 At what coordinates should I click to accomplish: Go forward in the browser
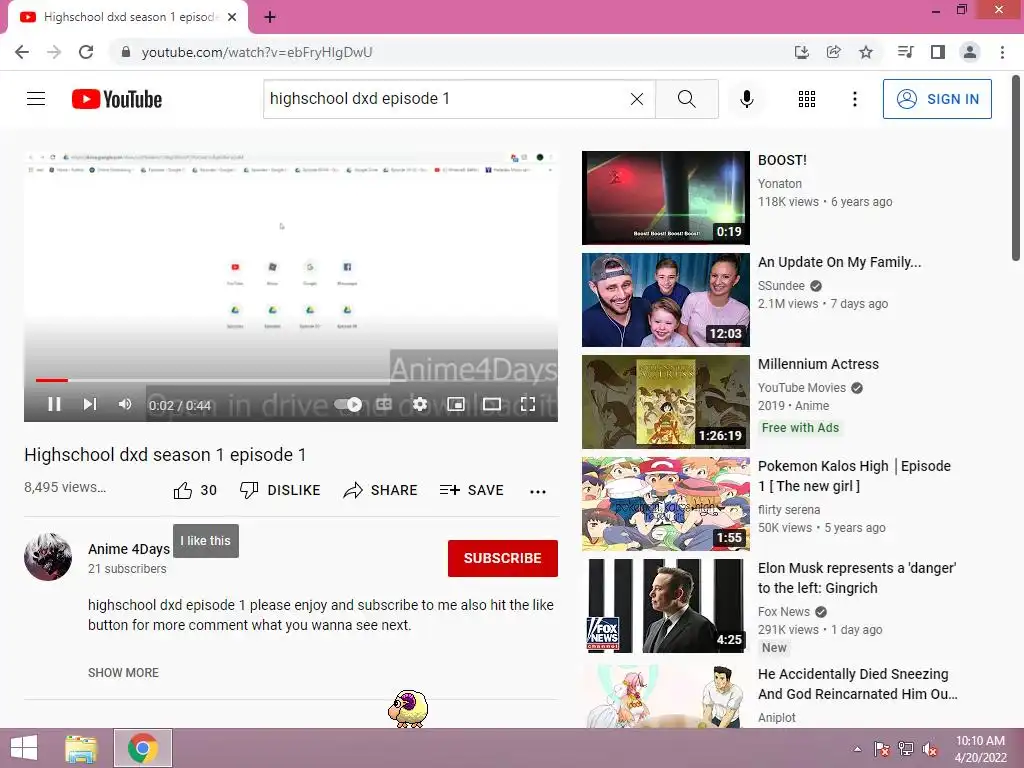point(54,52)
